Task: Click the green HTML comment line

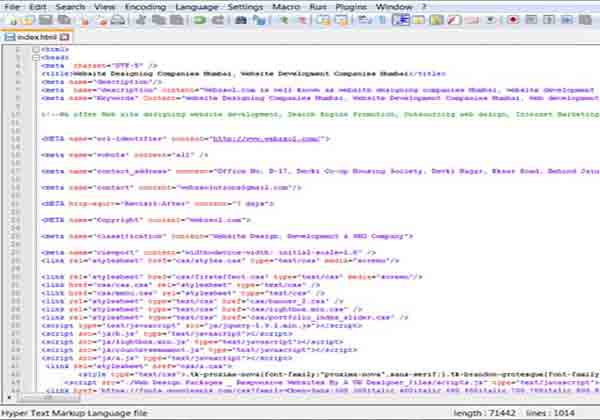Action: (x=320, y=115)
